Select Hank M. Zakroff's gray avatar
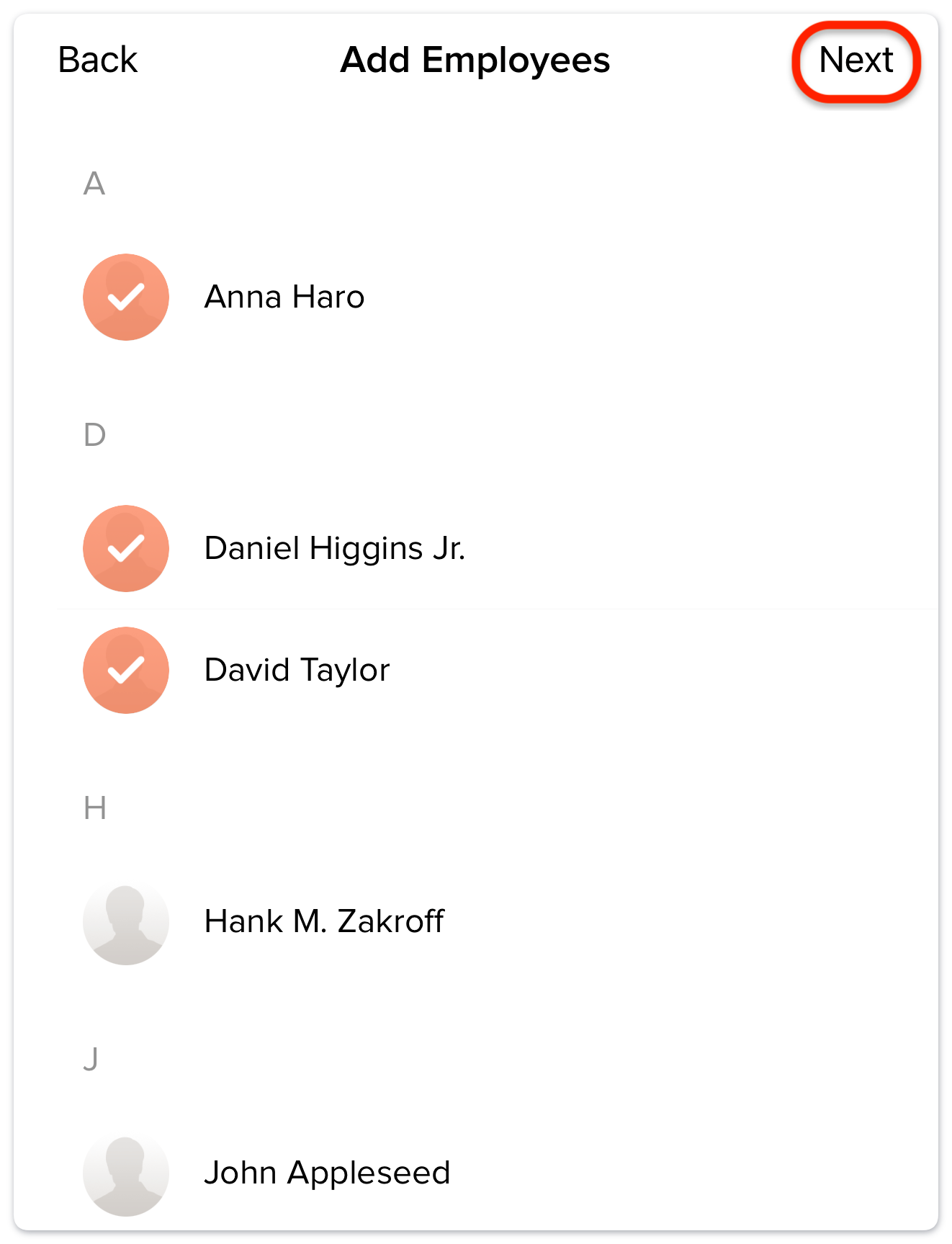The width and height of the screenshot is (952, 1244). 126,921
